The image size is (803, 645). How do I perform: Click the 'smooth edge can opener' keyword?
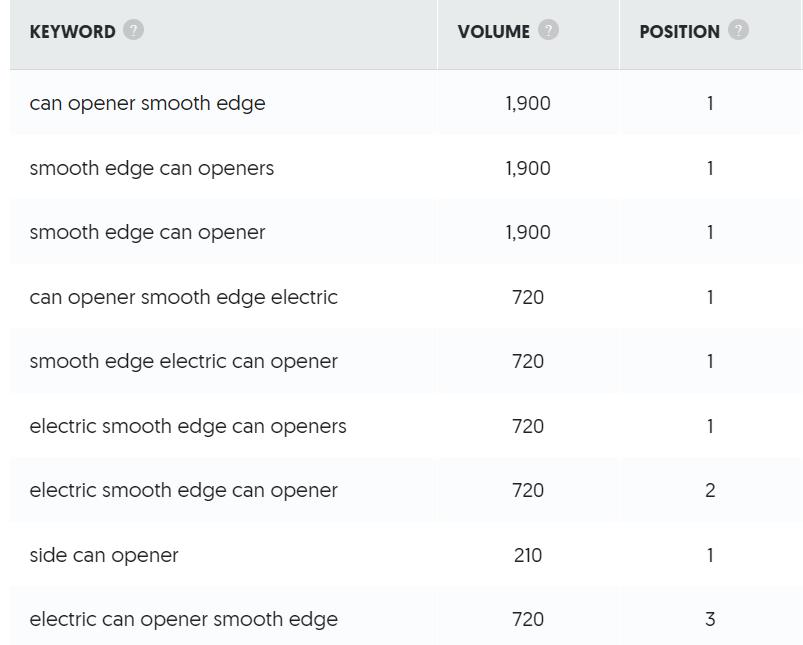148,233
